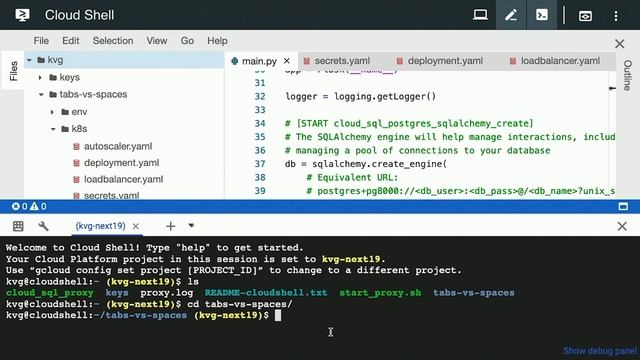The width and height of the screenshot is (640, 360).
Task: Click the autoscaler.yaml file icon
Action: click(76, 147)
